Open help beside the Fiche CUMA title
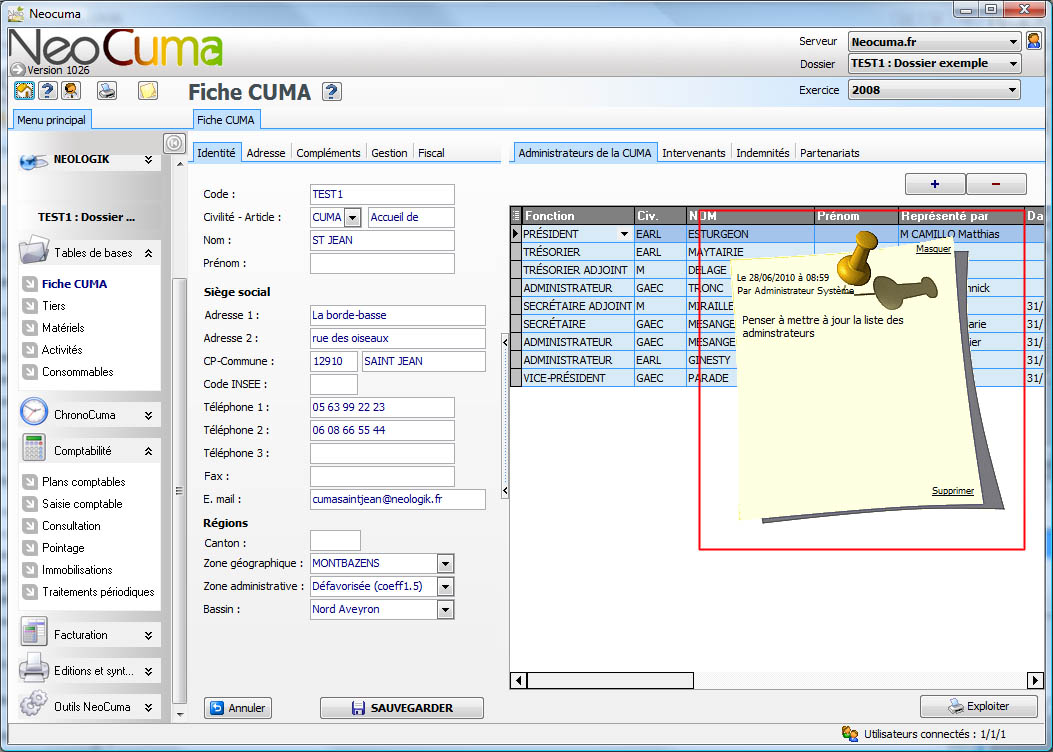1053x752 pixels. 332,91
